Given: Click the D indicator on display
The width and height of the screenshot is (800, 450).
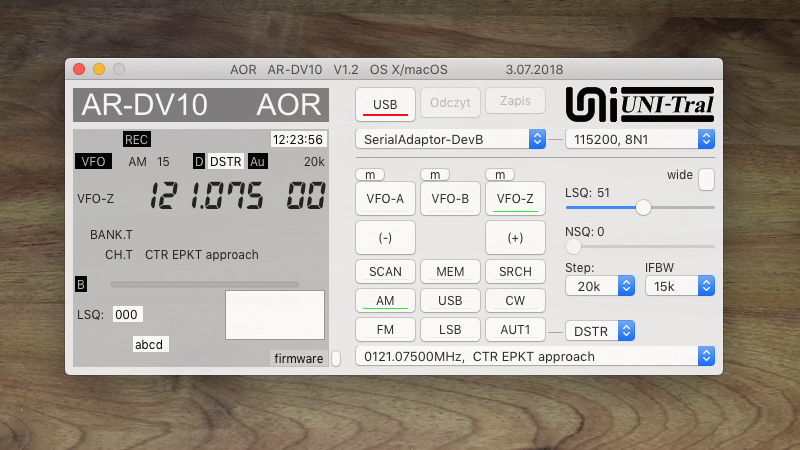Looking at the screenshot, I should pos(199,161).
